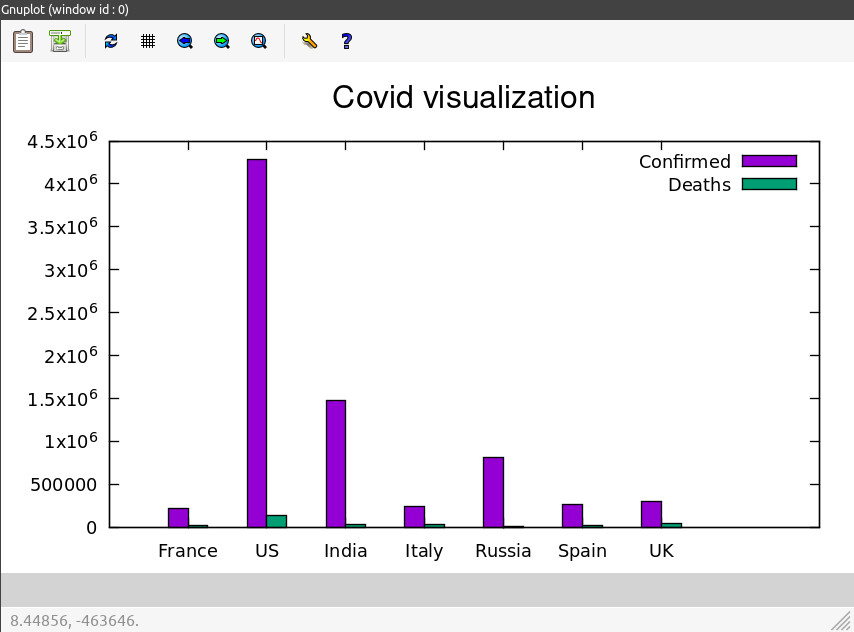Image resolution: width=854 pixels, height=632 pixels.
Task: Go forward to the next zoom state
Action: tap(222, 41)
